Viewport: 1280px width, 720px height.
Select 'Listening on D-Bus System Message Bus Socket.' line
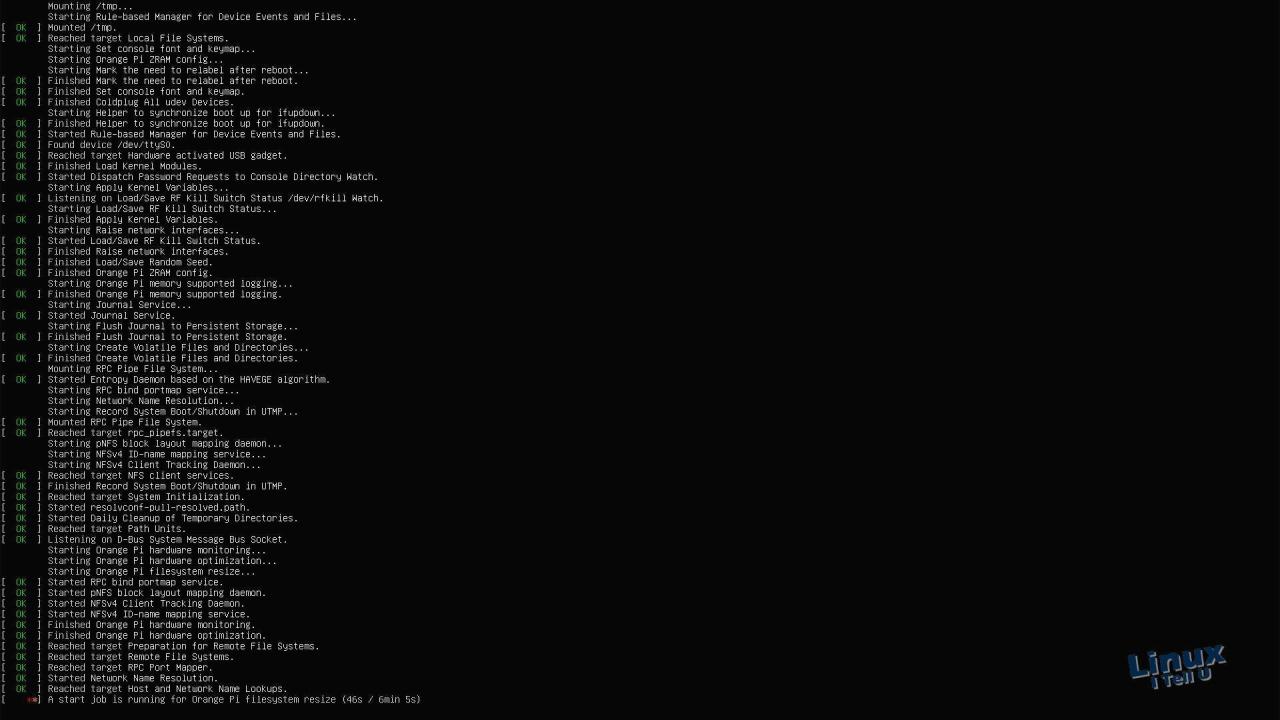pos(167,540)
